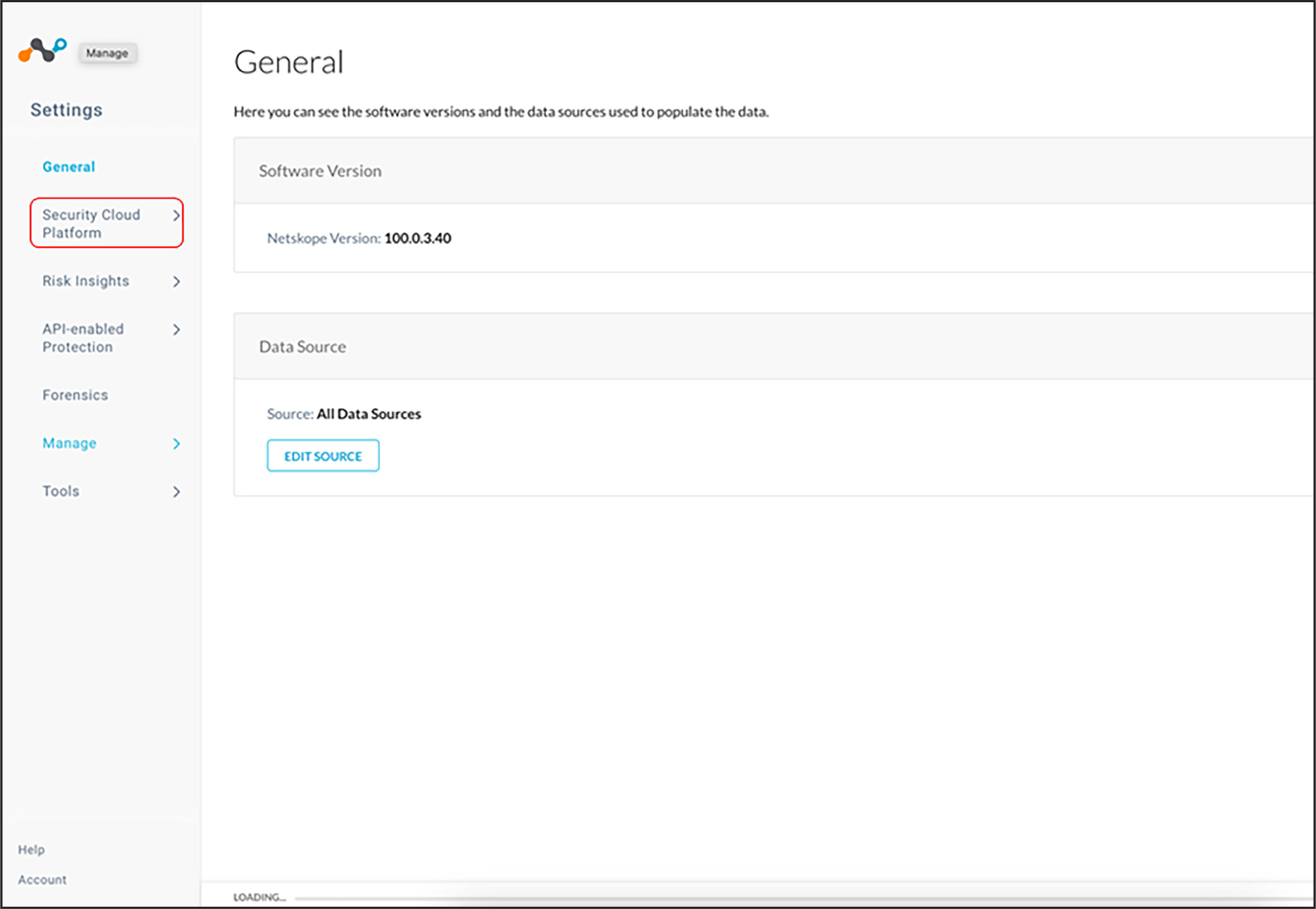Open the Account link
The width and height of the screenshot is (1316, 909).
point(42,879)
